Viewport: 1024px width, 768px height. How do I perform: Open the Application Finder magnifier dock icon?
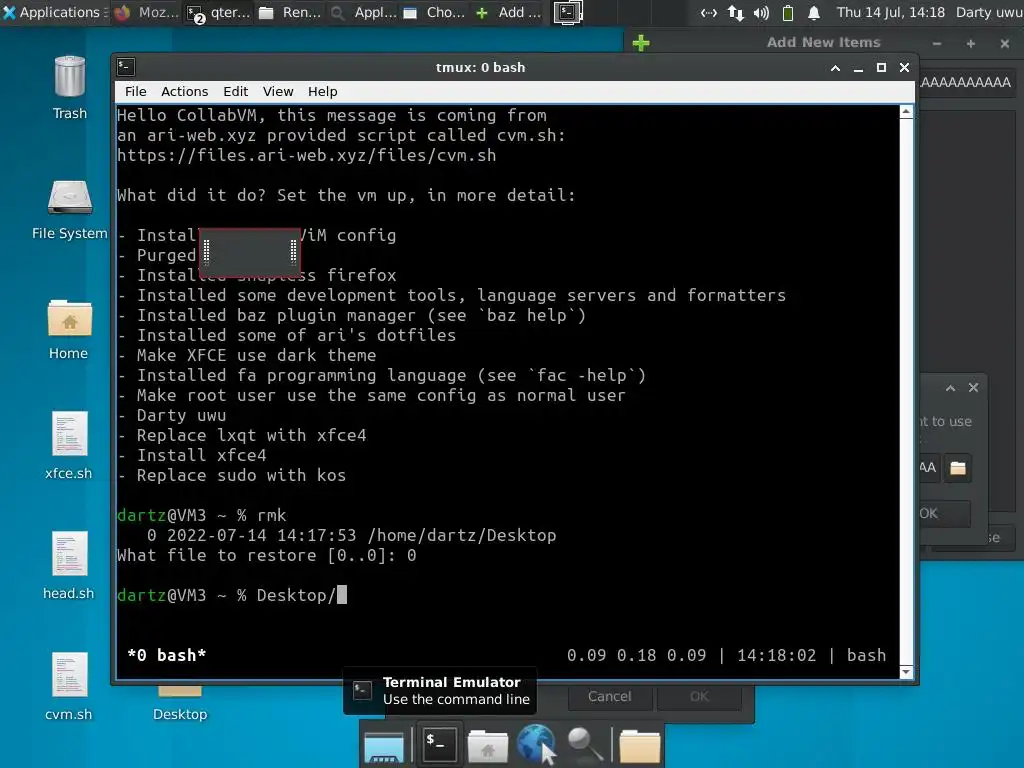[x=584, y=744]
